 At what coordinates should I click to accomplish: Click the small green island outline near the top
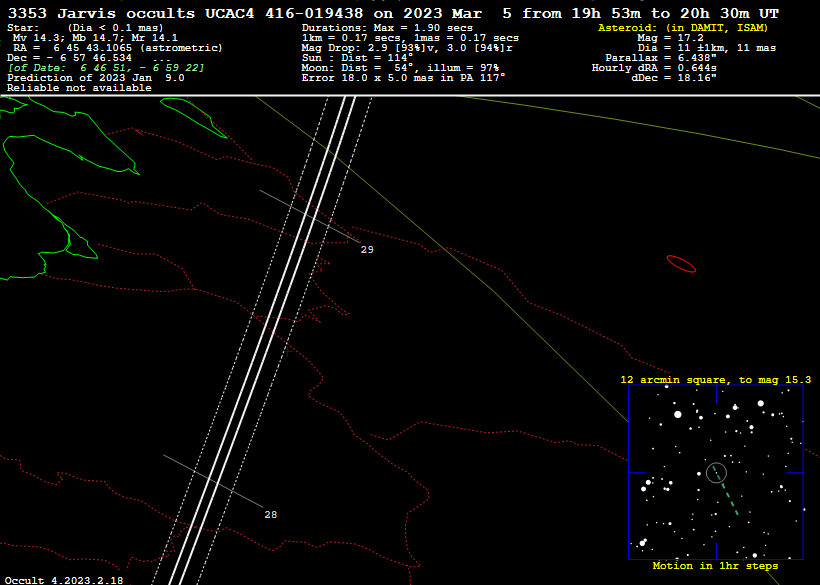coord(192,117)
